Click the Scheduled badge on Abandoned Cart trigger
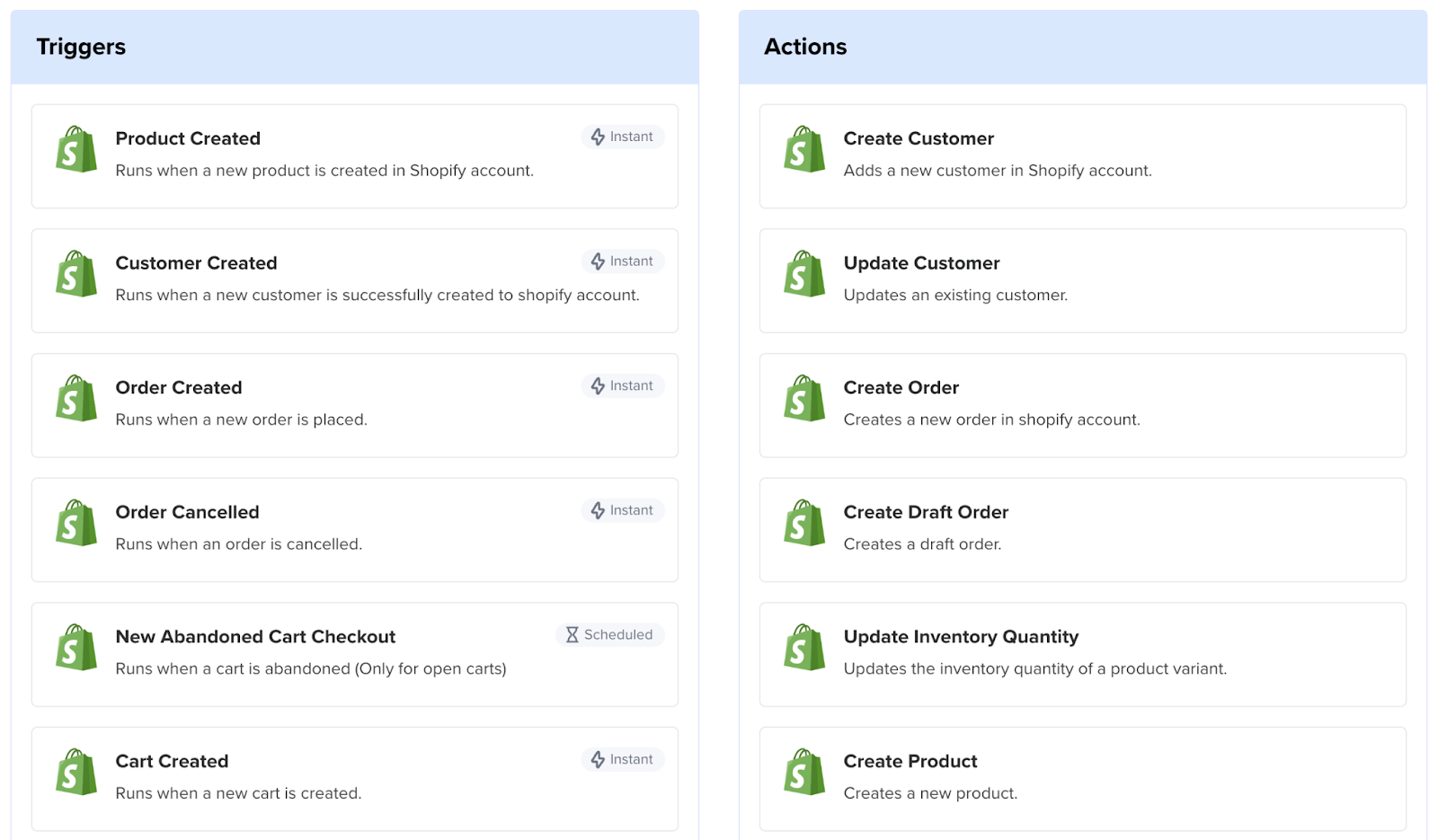Screen dimensions: 1438x840 click(609, 634)
